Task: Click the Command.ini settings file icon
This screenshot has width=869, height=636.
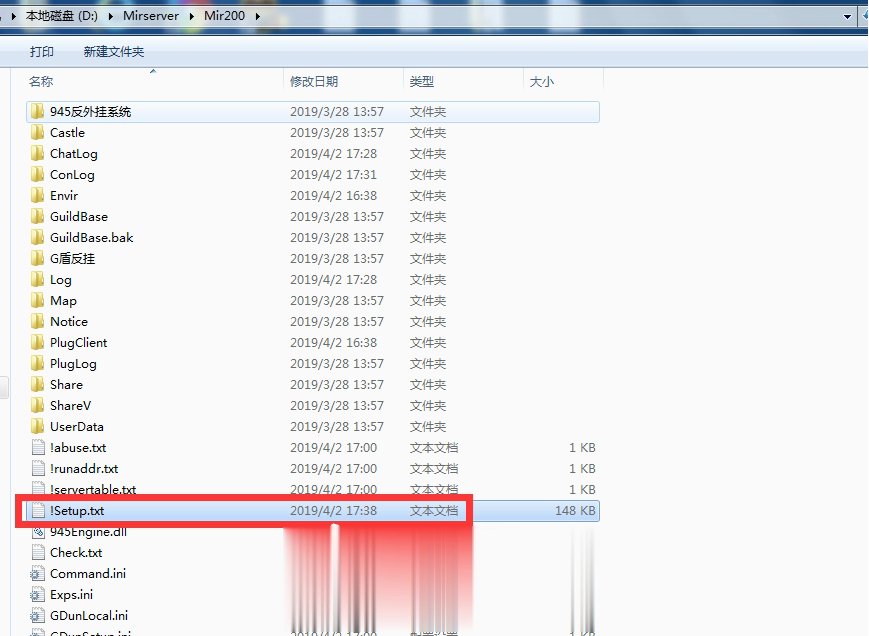Action: (37, 574)
